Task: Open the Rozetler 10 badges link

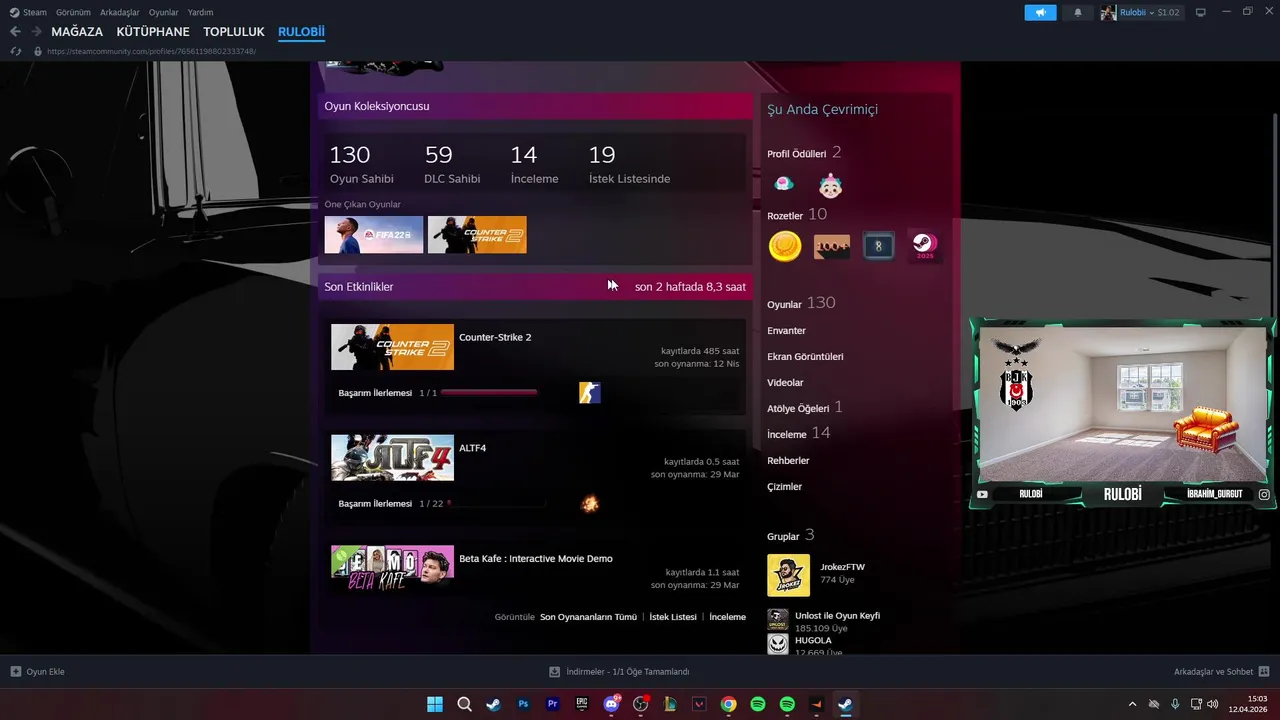Action: [x=797, y=215]
